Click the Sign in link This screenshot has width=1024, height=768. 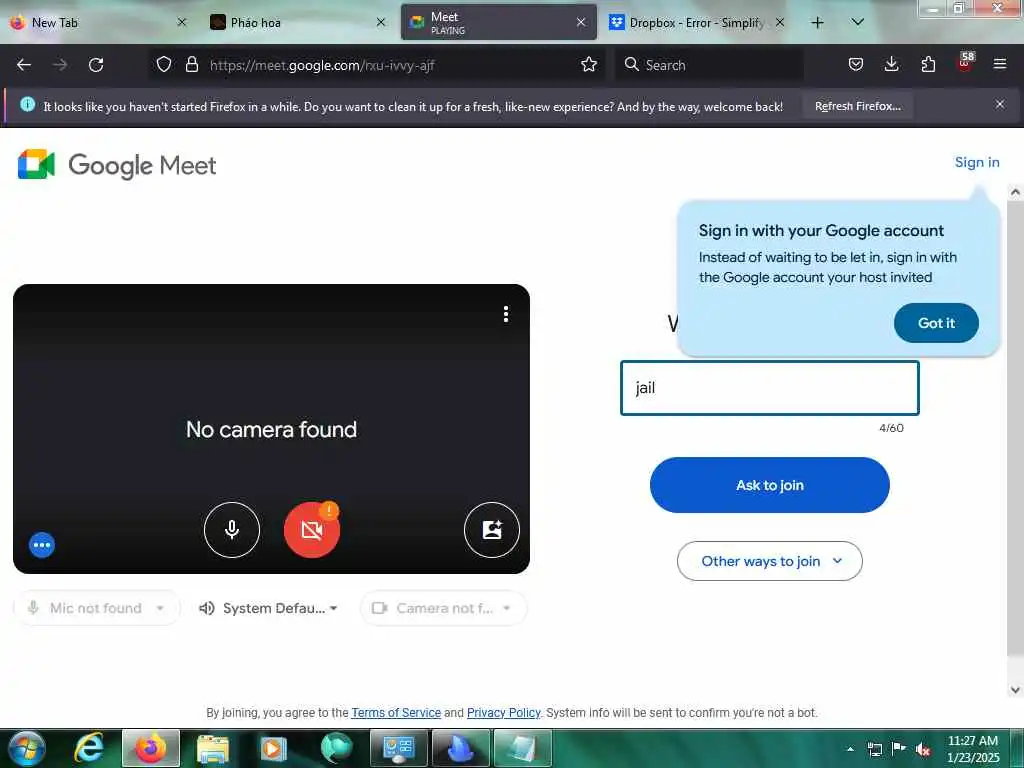(x=977, y=163)
